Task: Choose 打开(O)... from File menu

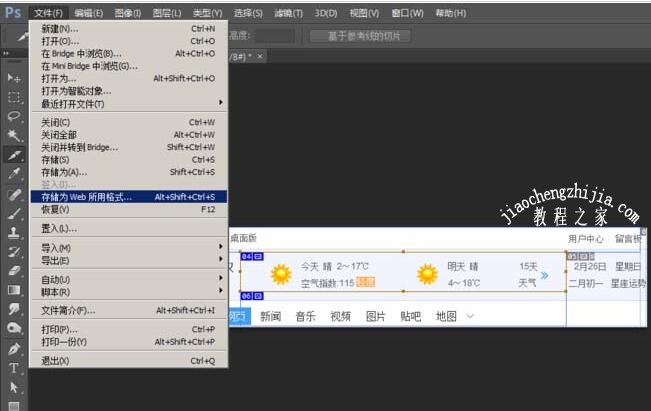Action: (x=129, y=41)
